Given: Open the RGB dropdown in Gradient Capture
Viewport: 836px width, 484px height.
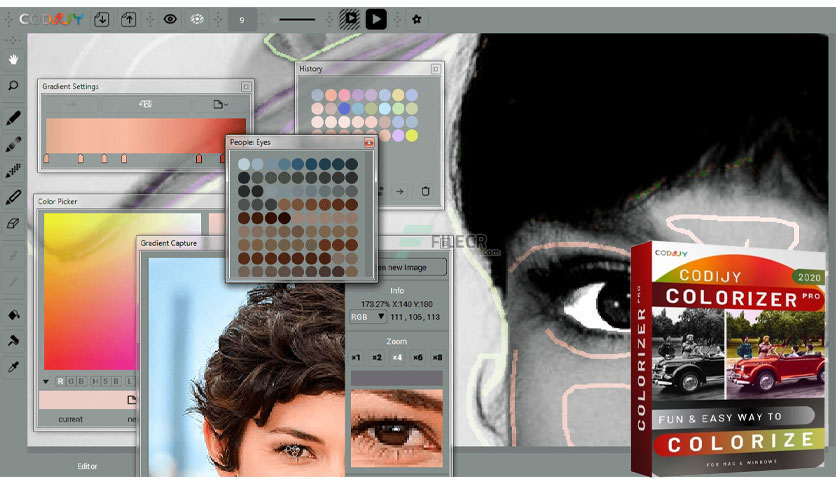Looking at the screenshot, I should click(368, 317).
